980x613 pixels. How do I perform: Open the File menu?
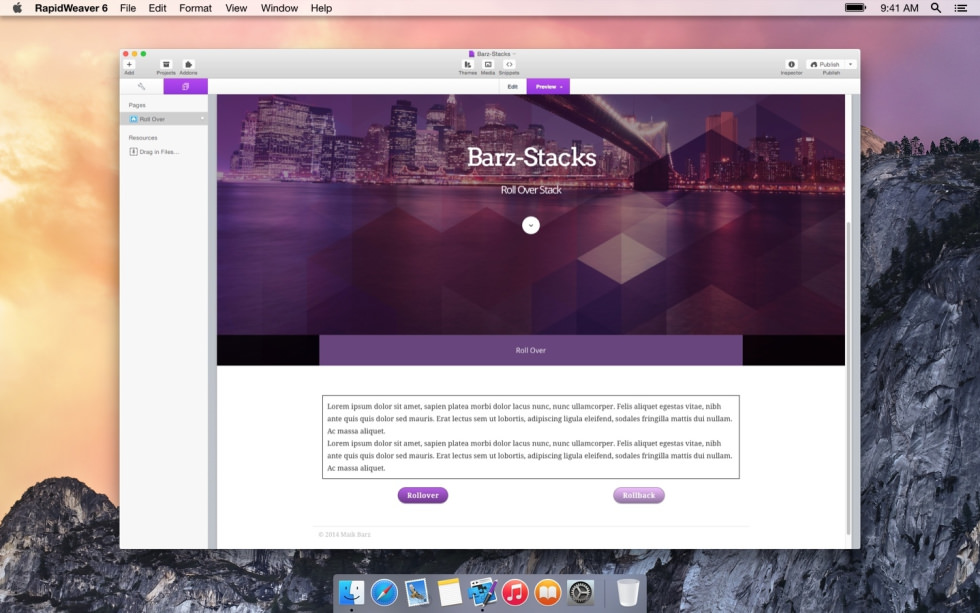(x=128, y=8)
